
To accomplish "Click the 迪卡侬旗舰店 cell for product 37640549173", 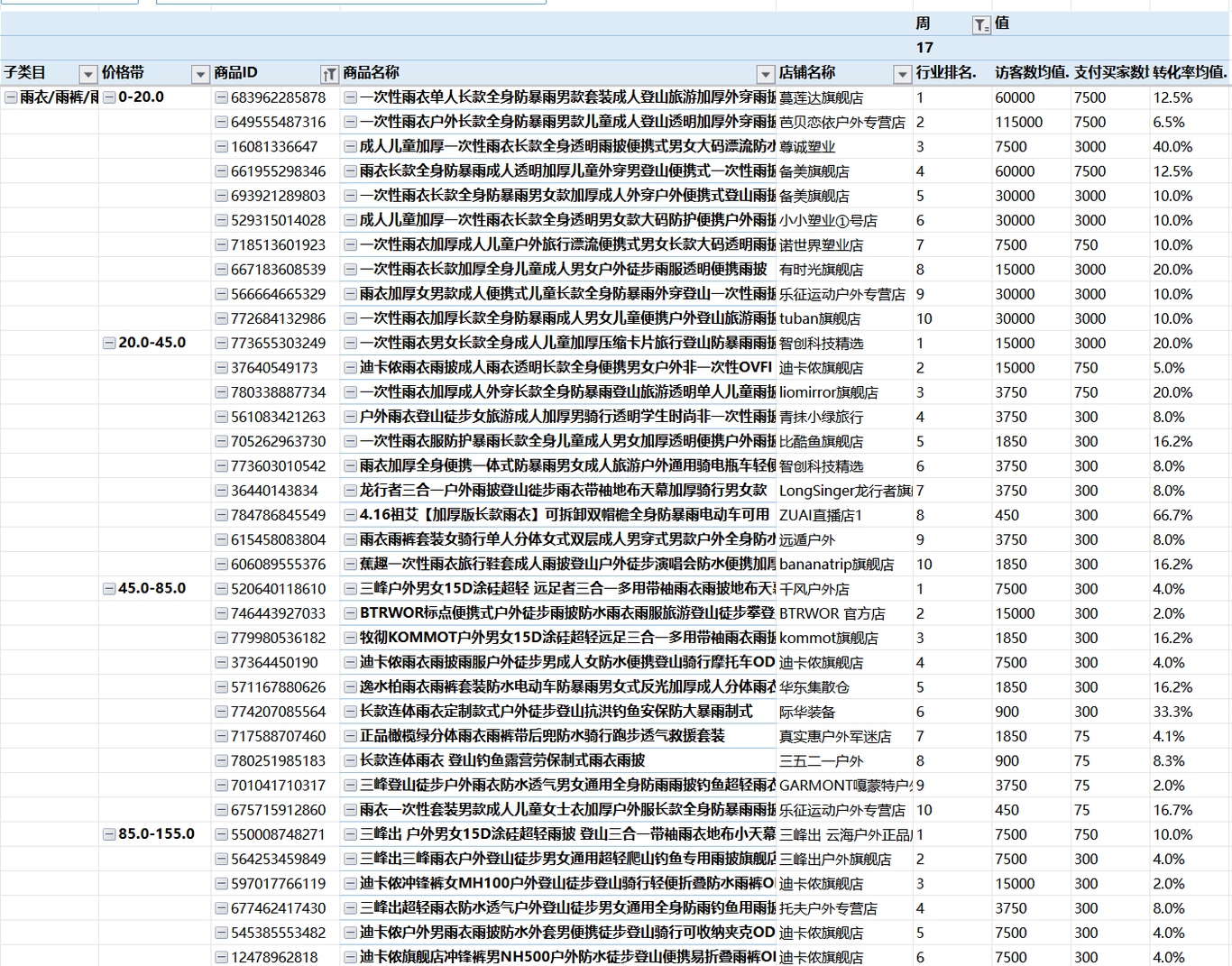I will point(821,368).
